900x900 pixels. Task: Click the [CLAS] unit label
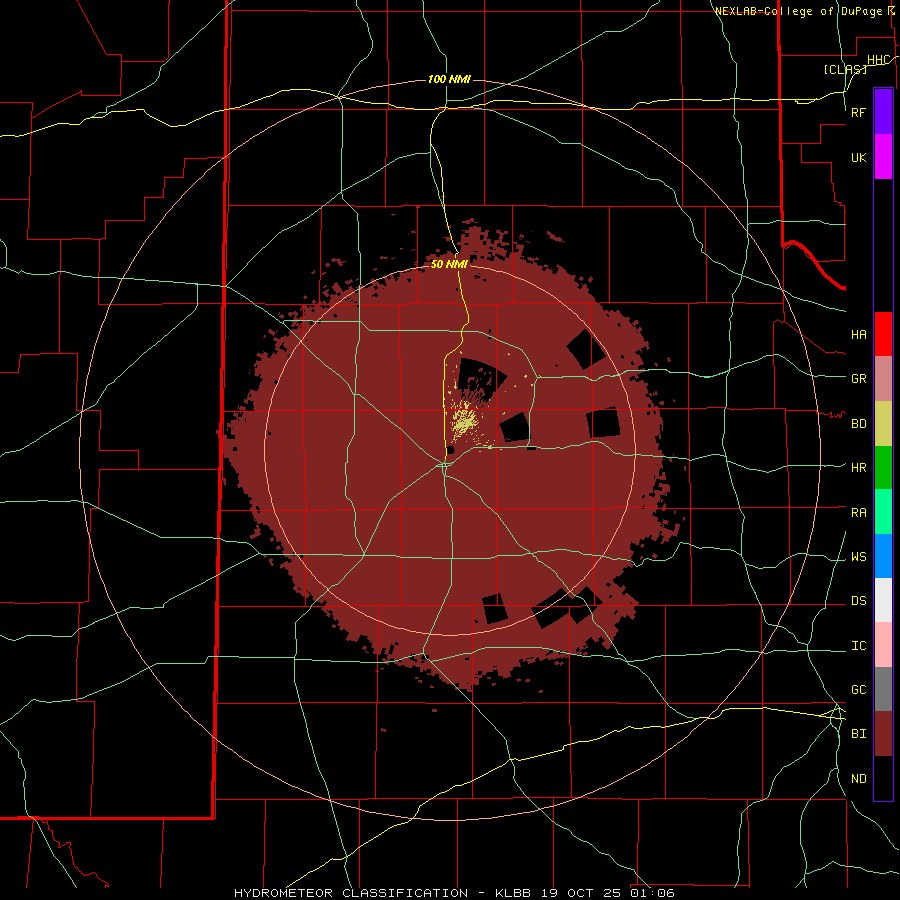[845, 69]
